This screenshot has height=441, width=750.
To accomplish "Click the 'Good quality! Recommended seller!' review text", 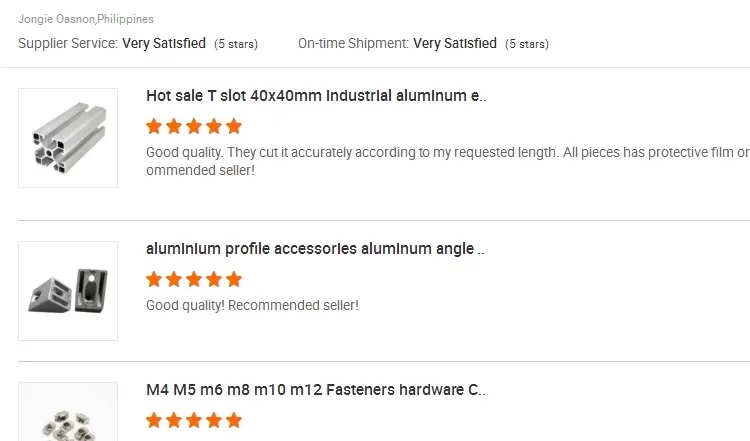I will (252, 305).
